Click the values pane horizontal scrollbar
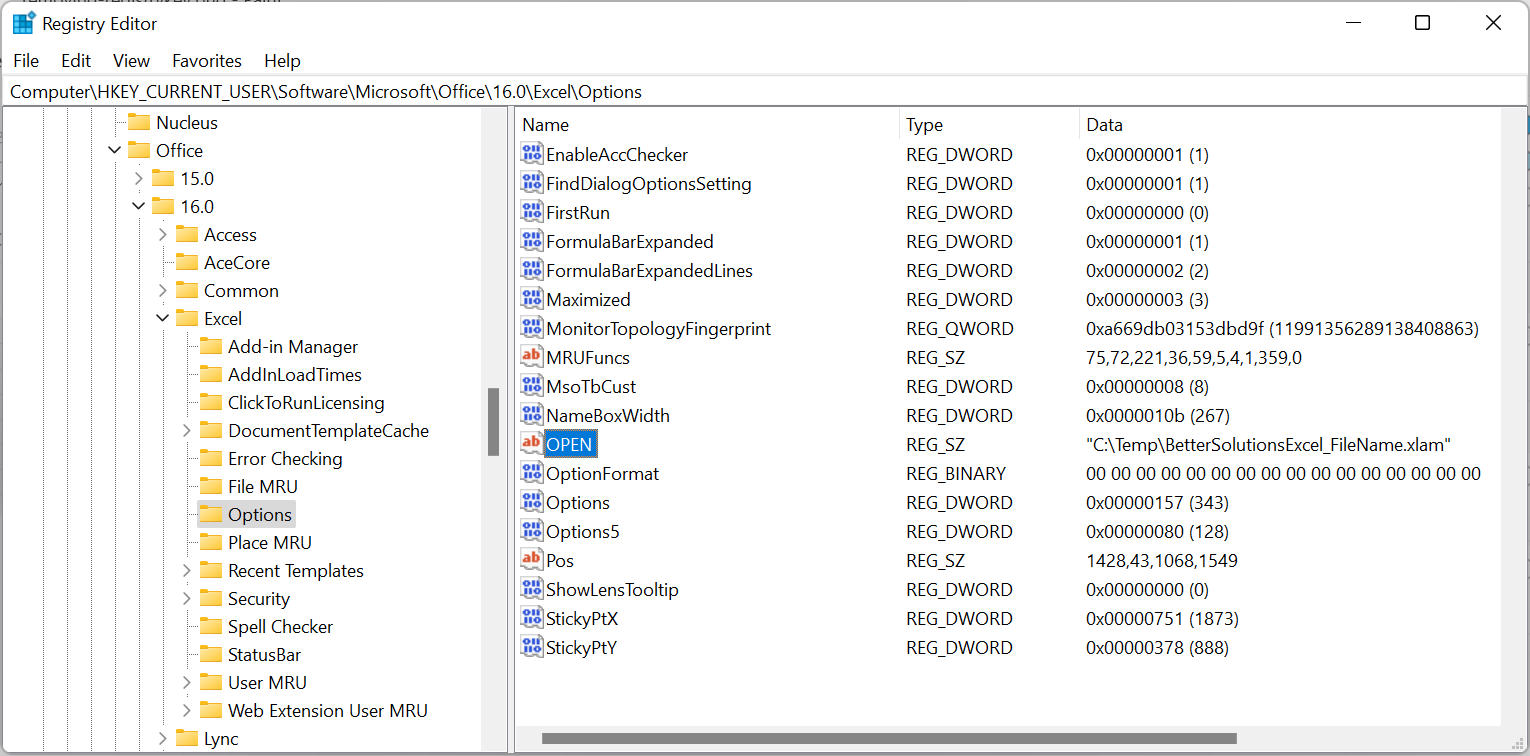The width and height of the screenshot is (1530, 756). (x=889, y=739)
